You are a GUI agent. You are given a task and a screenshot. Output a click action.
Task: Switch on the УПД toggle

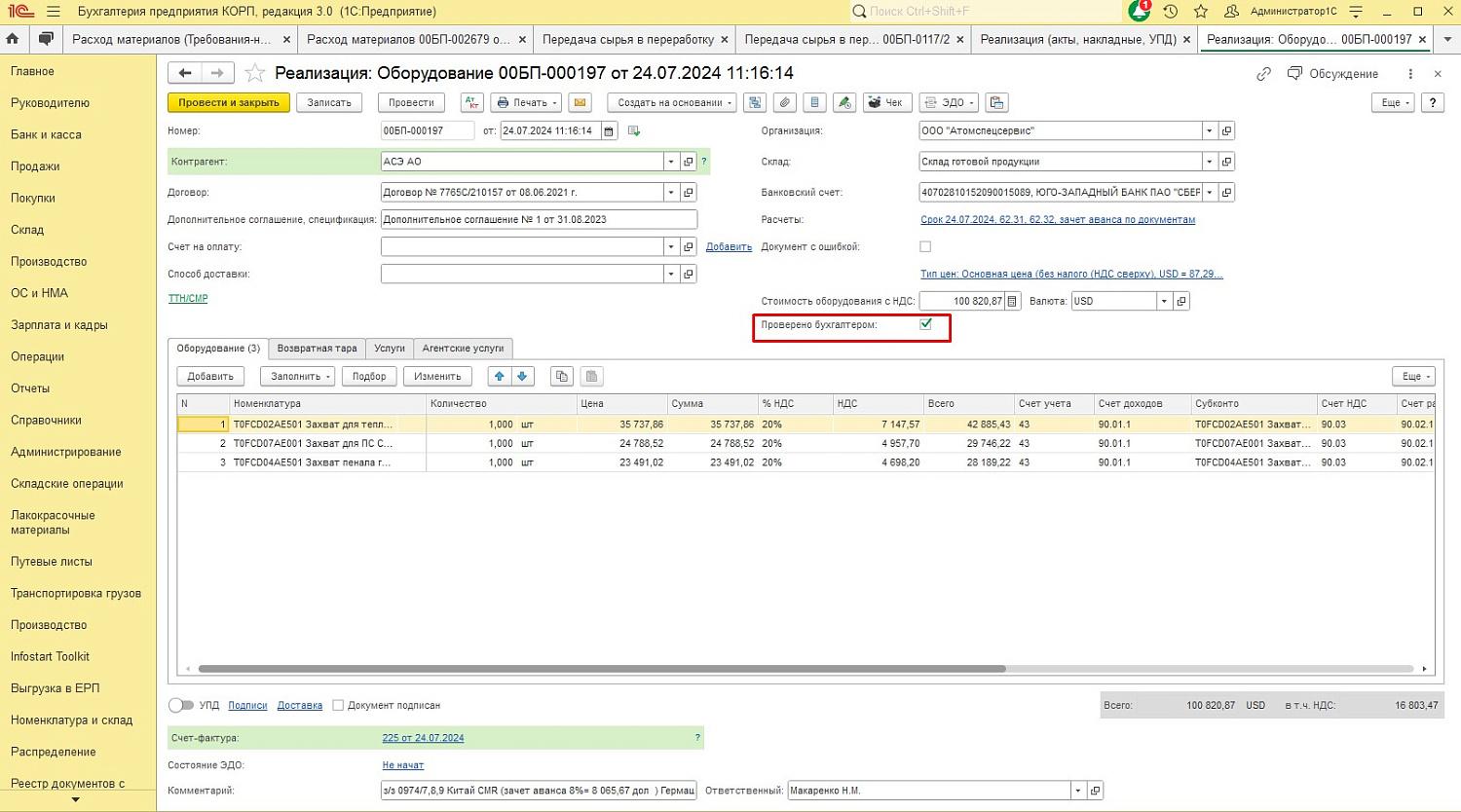click(x=181, y=705)
